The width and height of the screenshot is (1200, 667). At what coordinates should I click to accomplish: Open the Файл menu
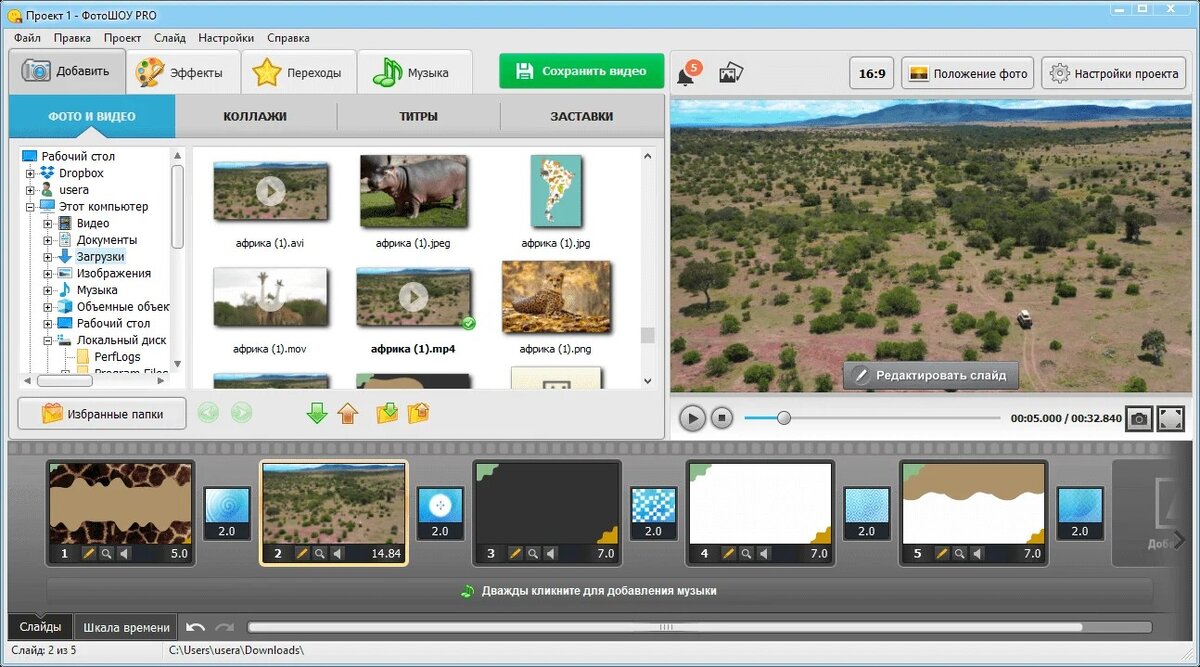click(27, 38)
